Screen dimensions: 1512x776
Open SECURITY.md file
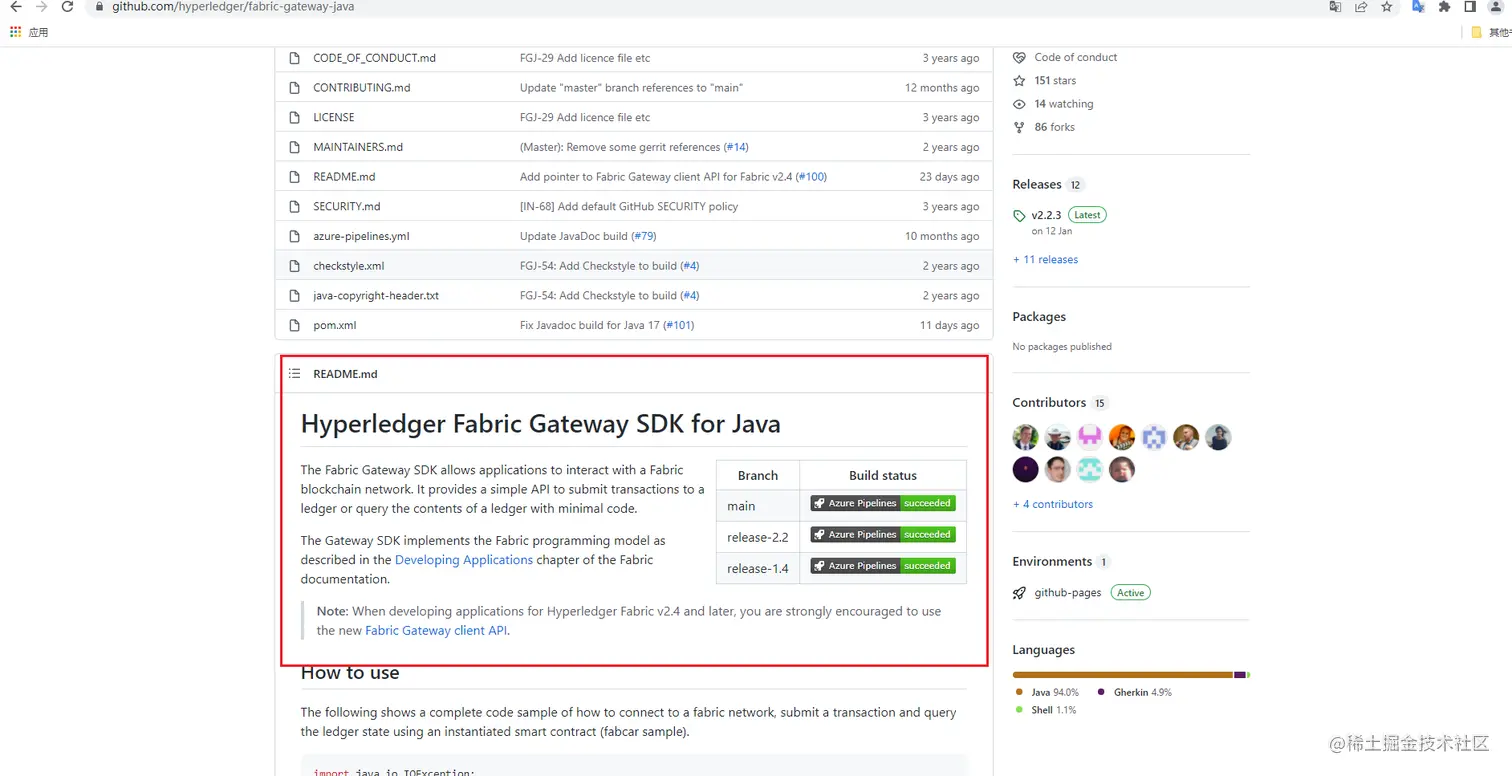[x=346, y=206]
